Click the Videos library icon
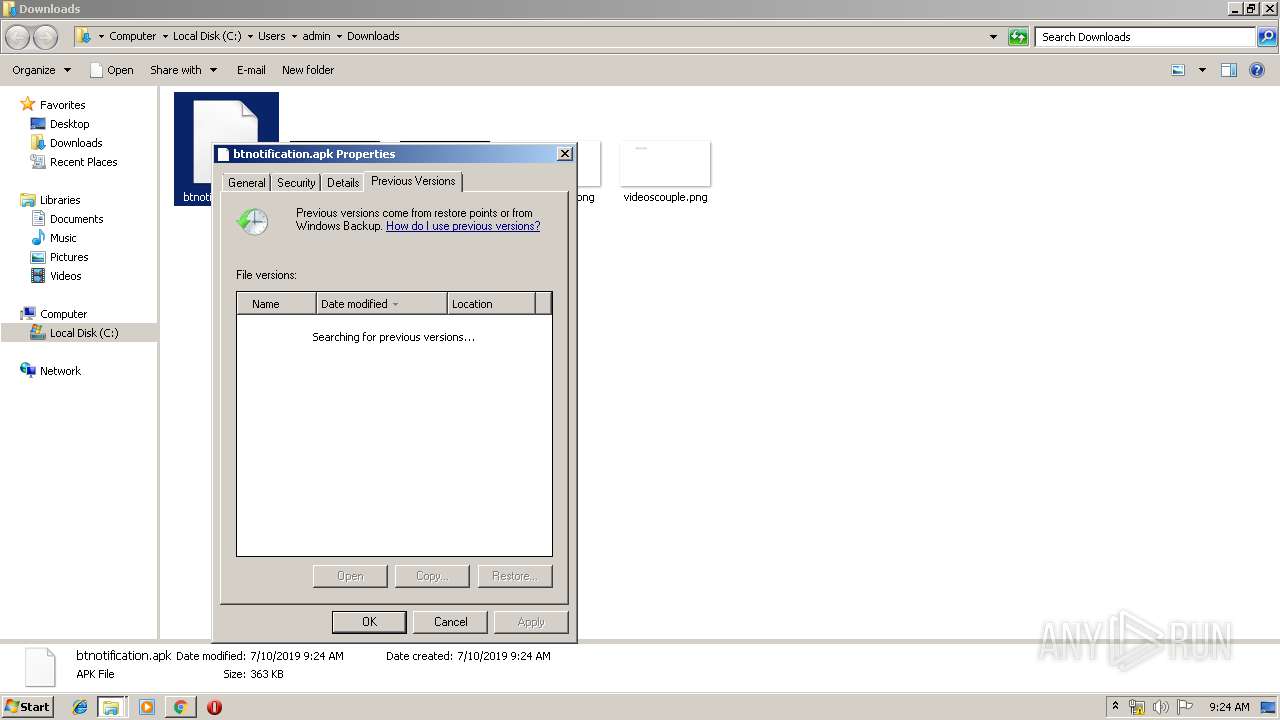 [38, 276]
